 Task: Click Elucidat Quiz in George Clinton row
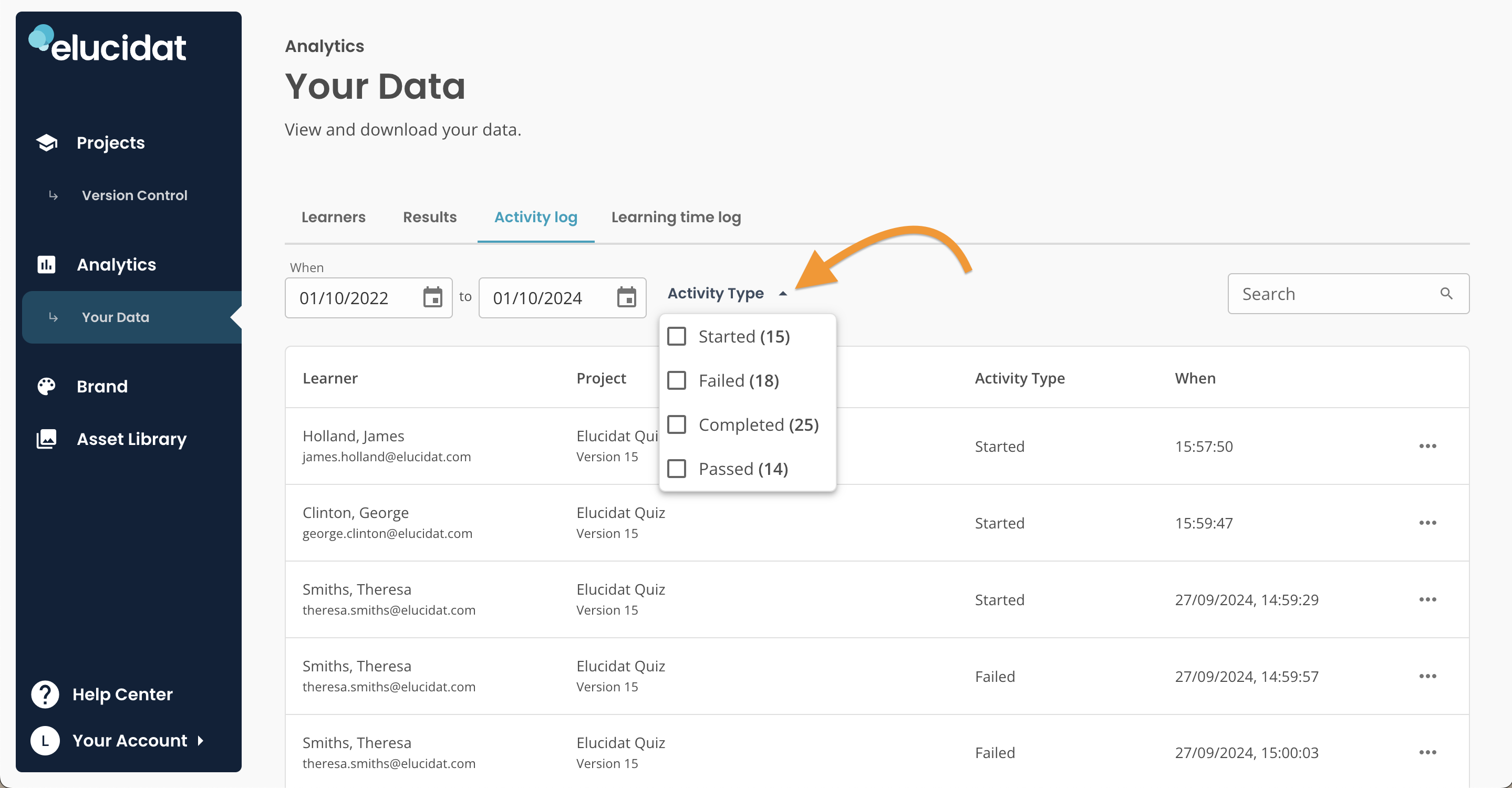[x=620, y=512]
